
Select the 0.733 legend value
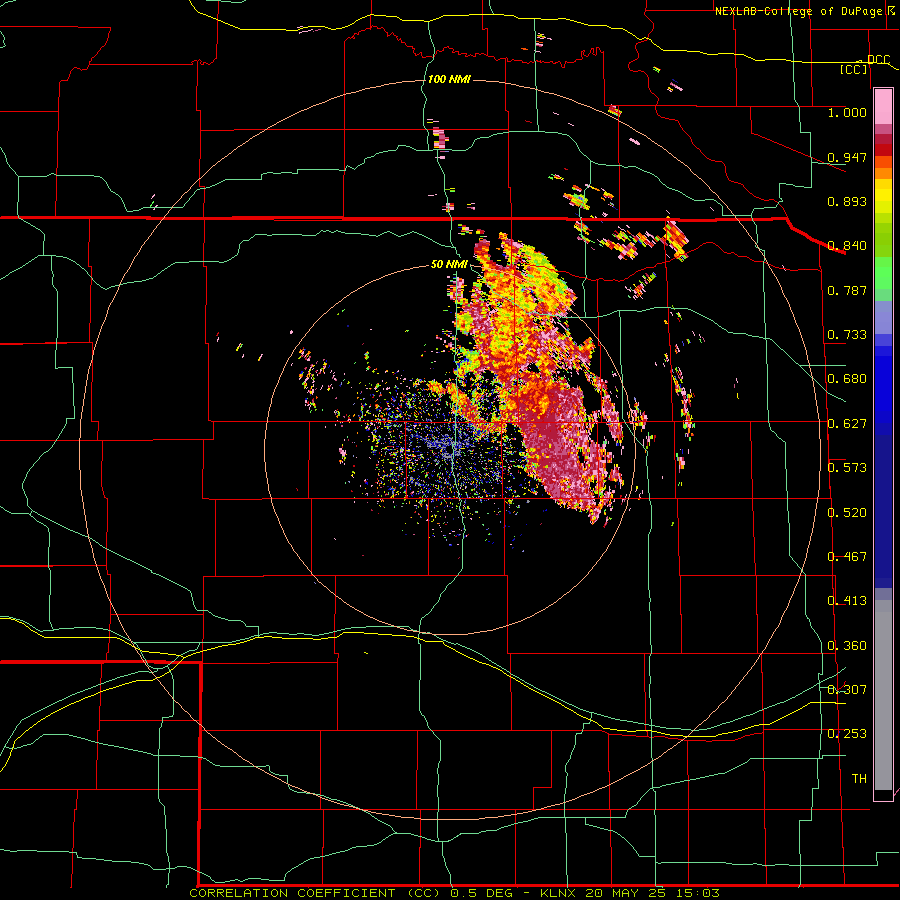pyautogui.click(x=847, y=335)
